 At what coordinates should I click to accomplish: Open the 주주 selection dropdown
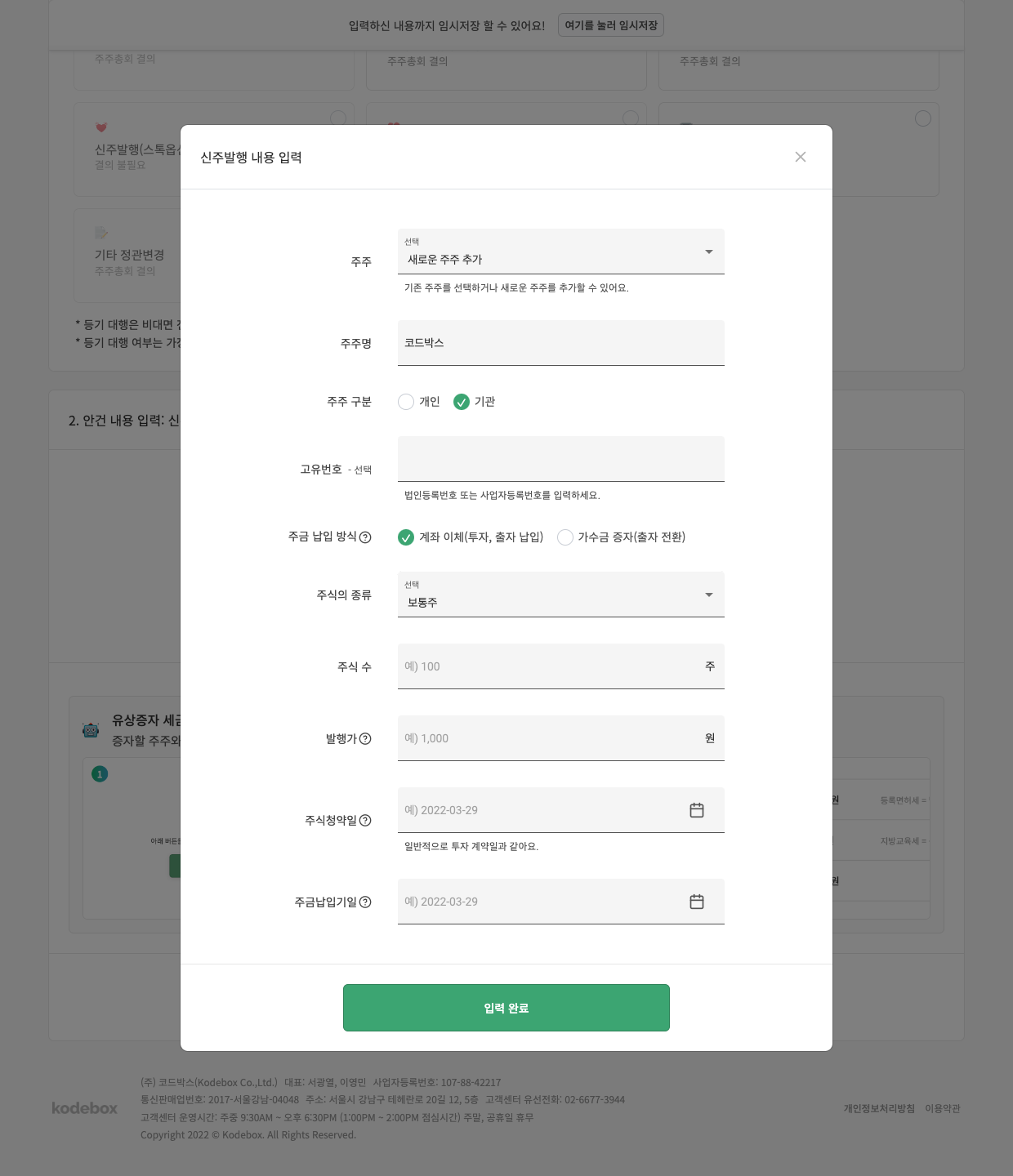[560, 252]
